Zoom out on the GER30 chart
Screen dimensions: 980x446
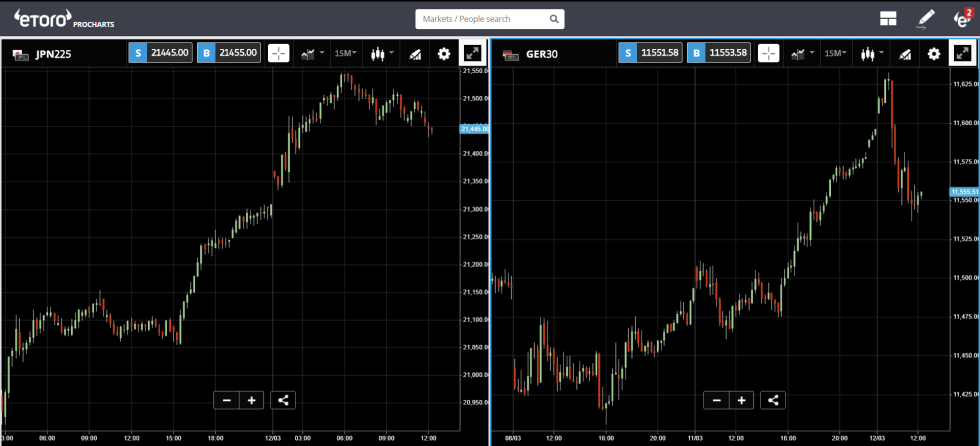point(716,400)
